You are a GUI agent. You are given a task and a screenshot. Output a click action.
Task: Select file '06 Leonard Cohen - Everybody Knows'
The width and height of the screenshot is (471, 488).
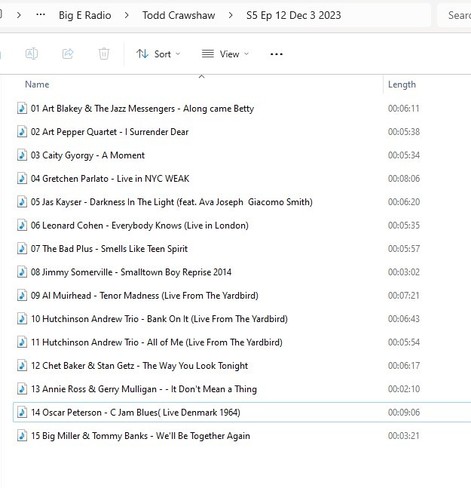click(x=140, y=225)
